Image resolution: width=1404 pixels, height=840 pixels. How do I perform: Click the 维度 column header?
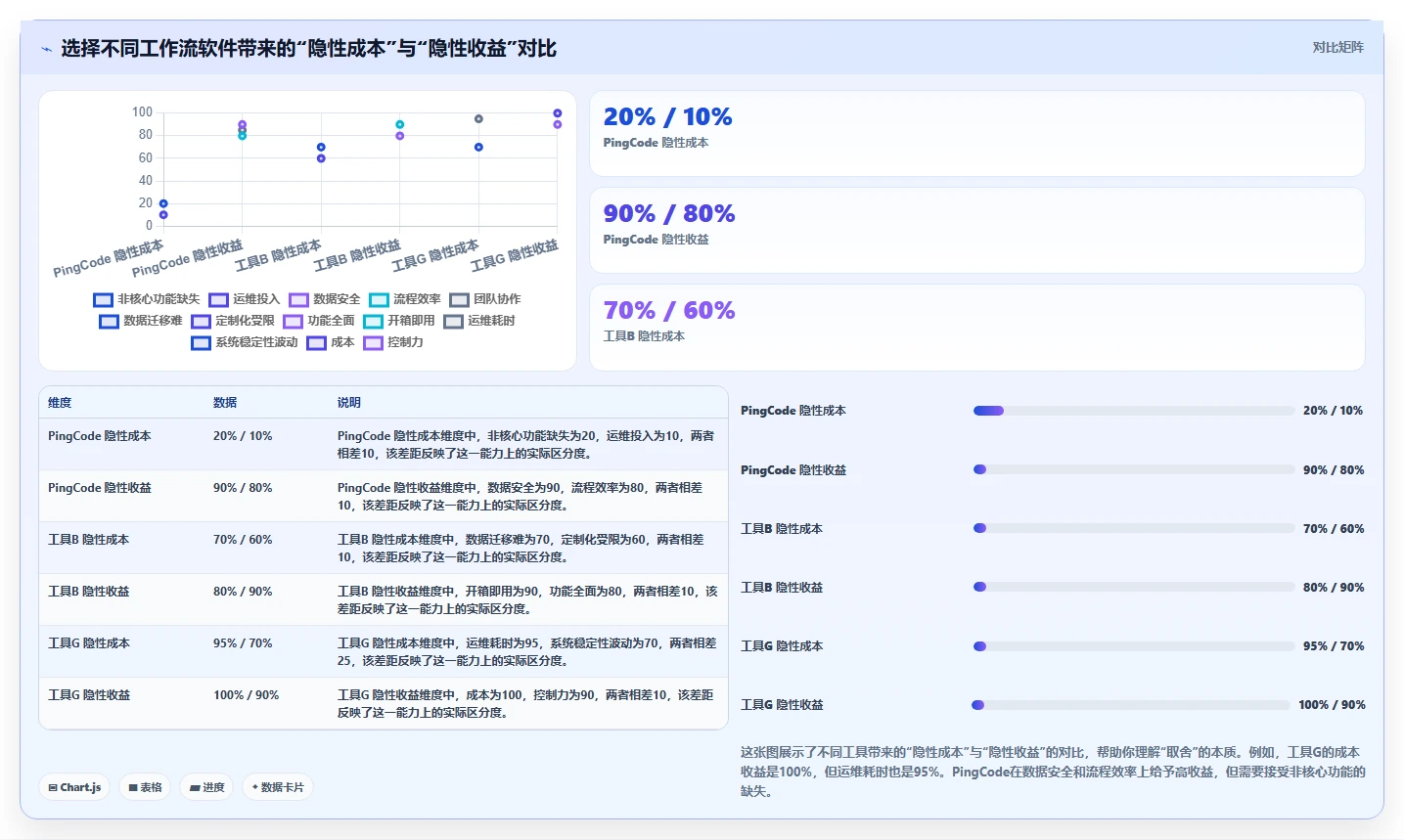[x=60, y=403]
